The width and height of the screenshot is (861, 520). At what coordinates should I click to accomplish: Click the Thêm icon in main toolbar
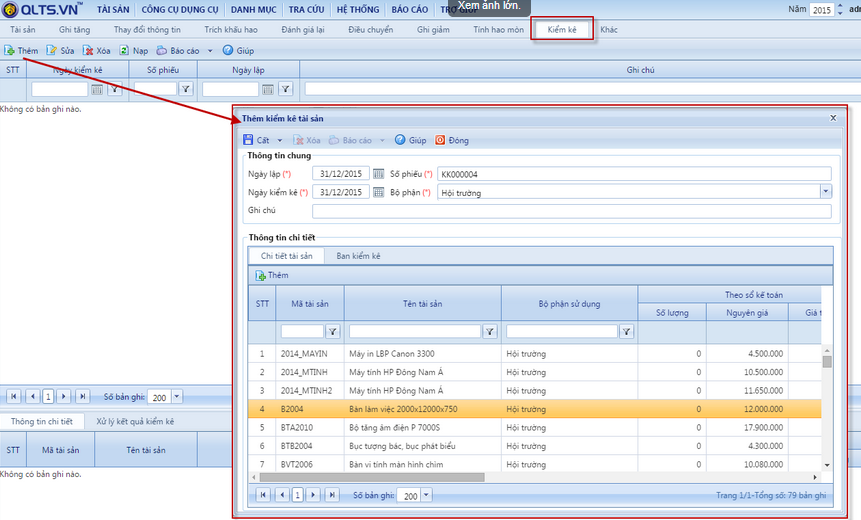click(9, 51)
